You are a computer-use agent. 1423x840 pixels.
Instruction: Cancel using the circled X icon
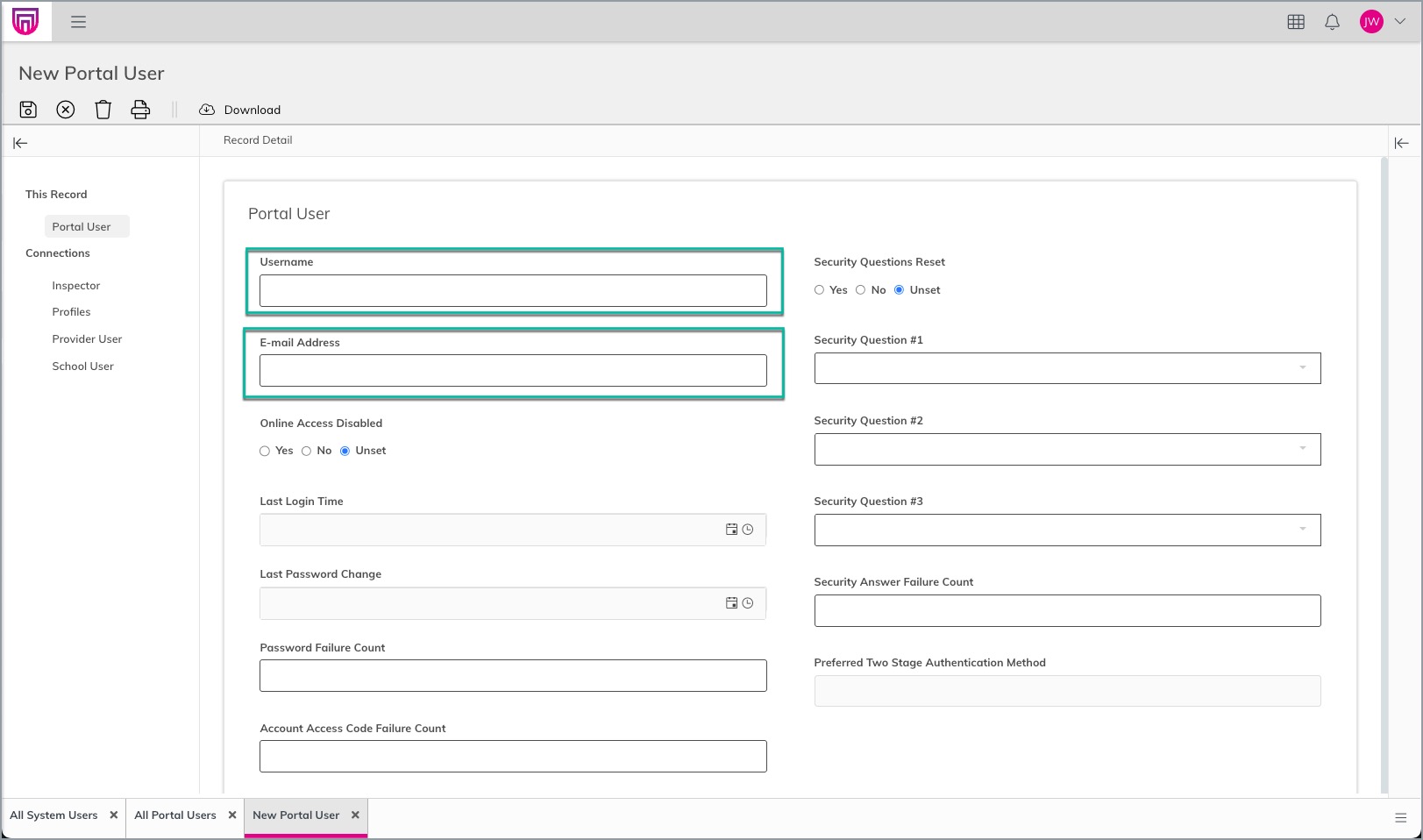[66, 110]
